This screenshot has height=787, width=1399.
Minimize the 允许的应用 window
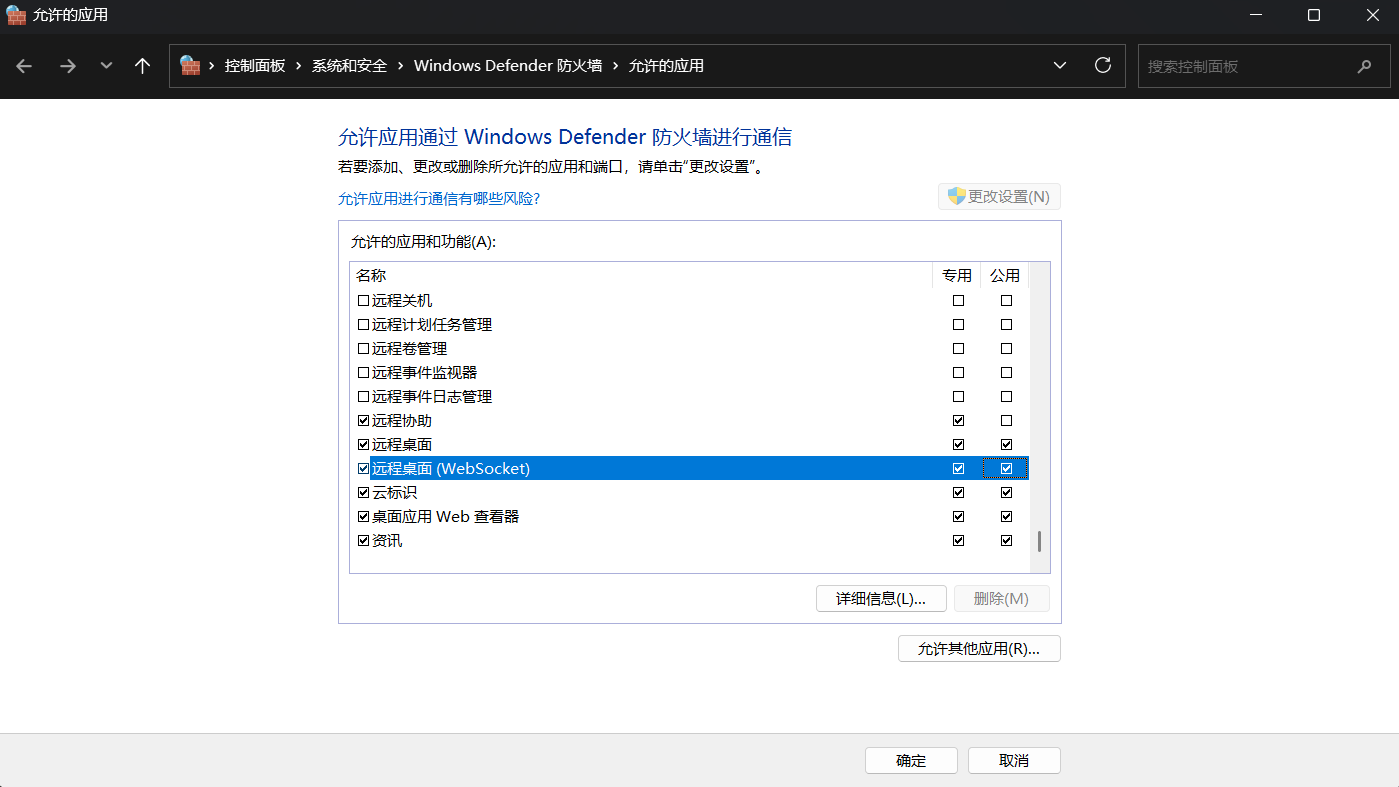[x=1256, y=15]
